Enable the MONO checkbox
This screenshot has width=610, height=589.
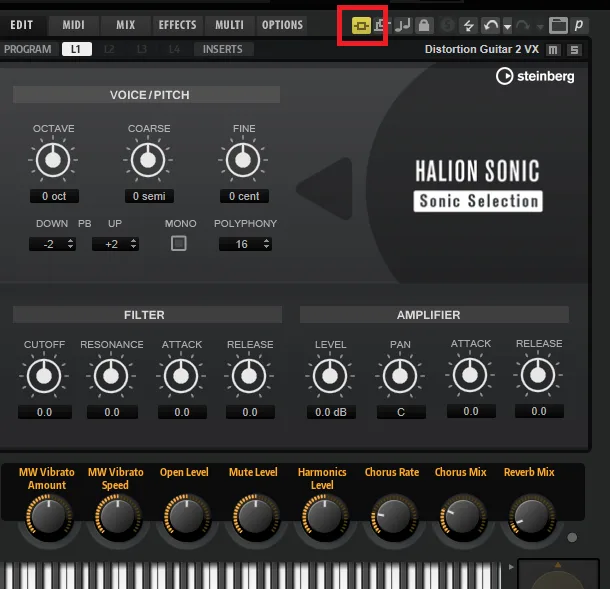click(x=179, y=244)
